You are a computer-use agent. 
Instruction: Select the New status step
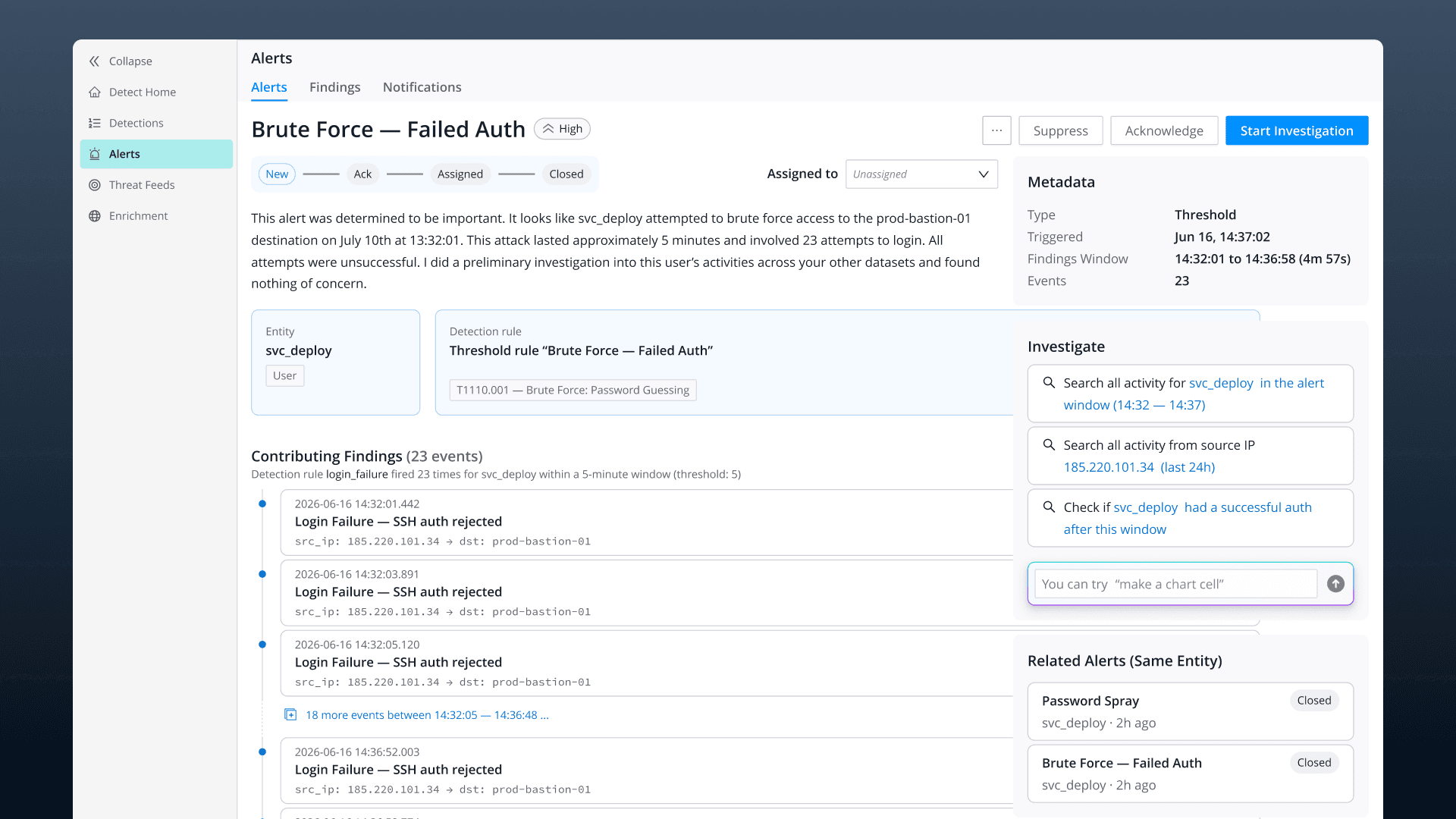pos(277,174)
